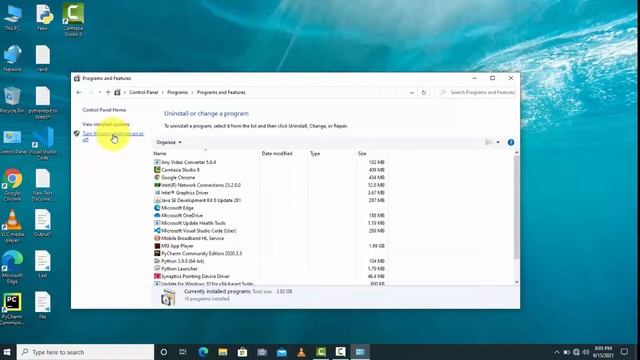This screenshot has height=360, width=640.
Task: Open the notification center icon
Action: (x=624, y=352)
